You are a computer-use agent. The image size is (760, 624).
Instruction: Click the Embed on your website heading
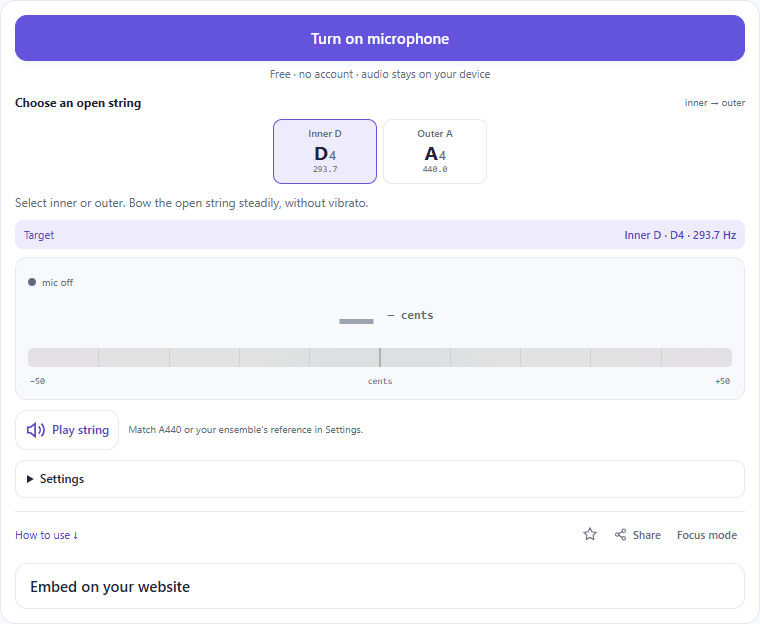click(110, 587)
